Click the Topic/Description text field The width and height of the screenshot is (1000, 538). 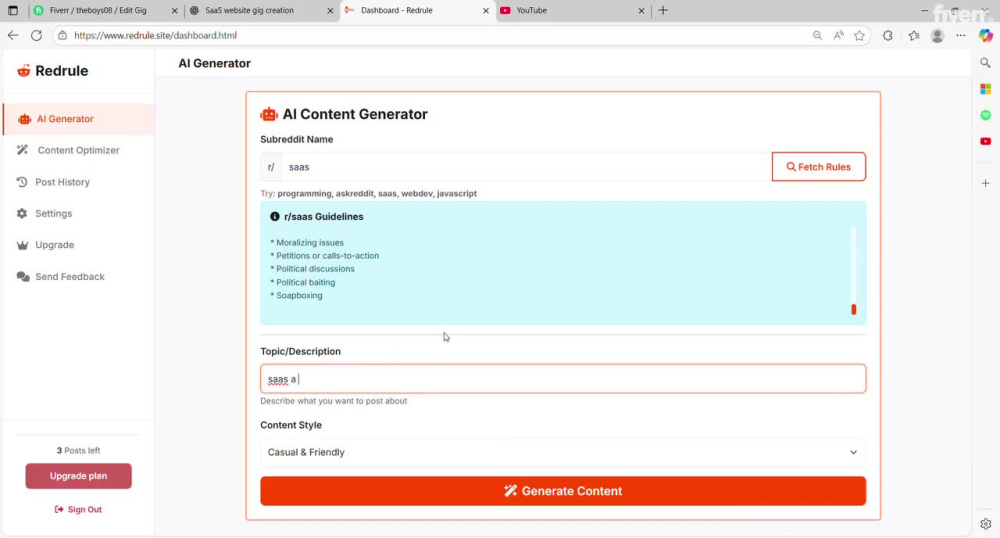click(x=563, y=379)
